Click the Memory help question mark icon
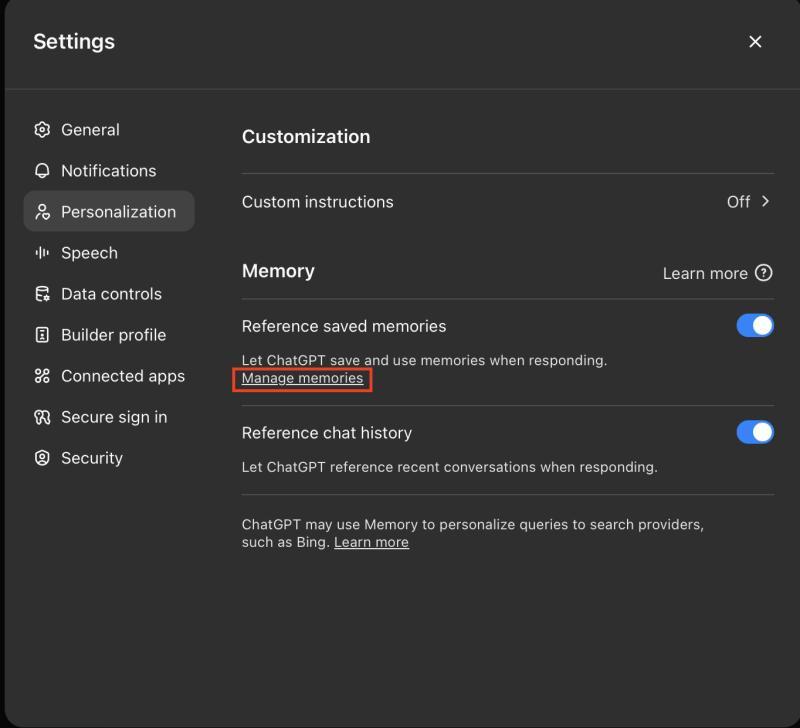 coord(764,273)
